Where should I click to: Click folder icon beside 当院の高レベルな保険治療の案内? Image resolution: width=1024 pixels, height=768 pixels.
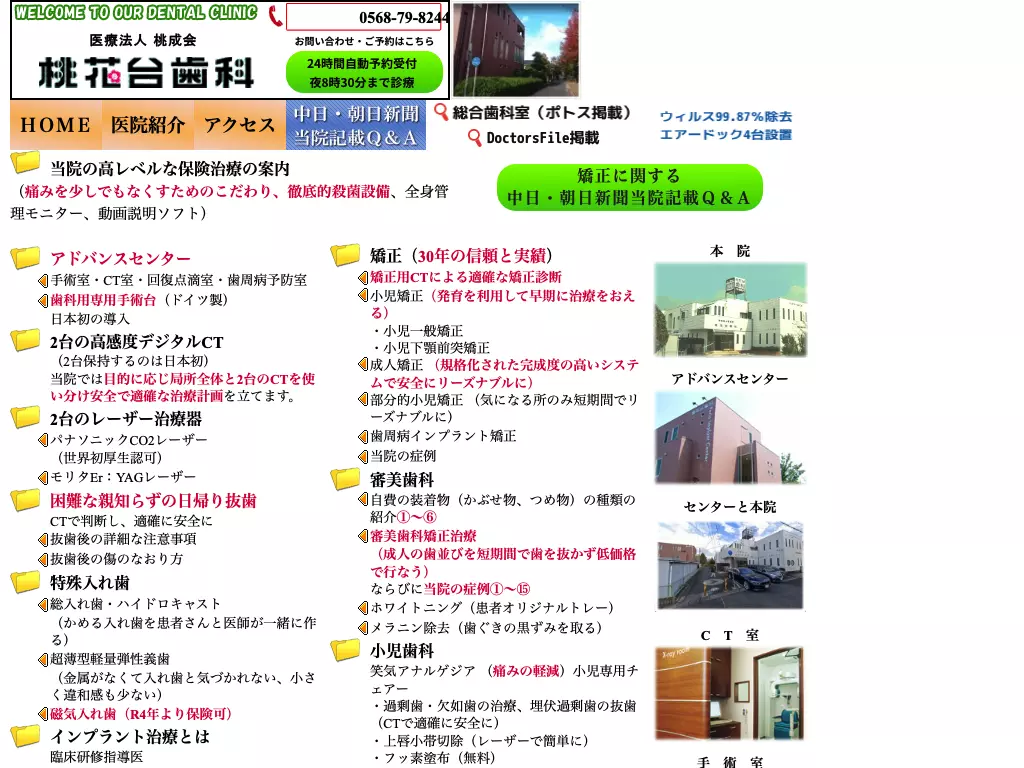[25, 162]
